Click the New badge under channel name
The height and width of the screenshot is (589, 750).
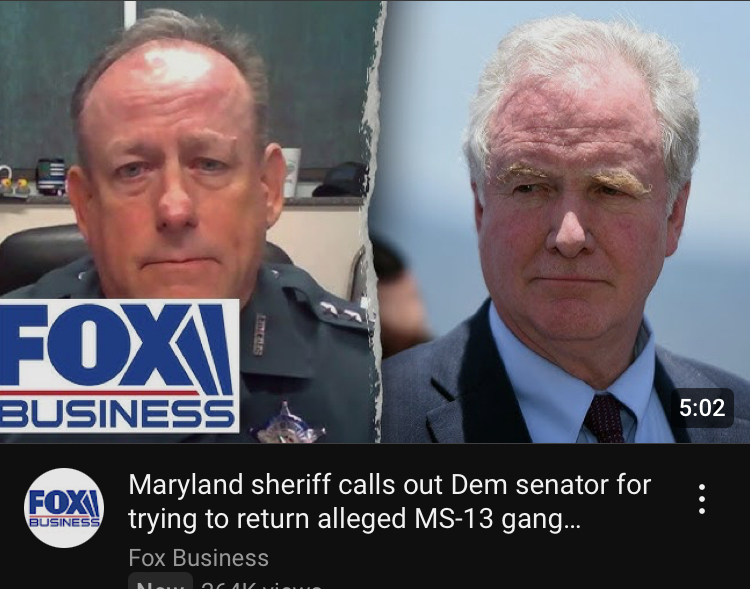[x=160, y=581]
